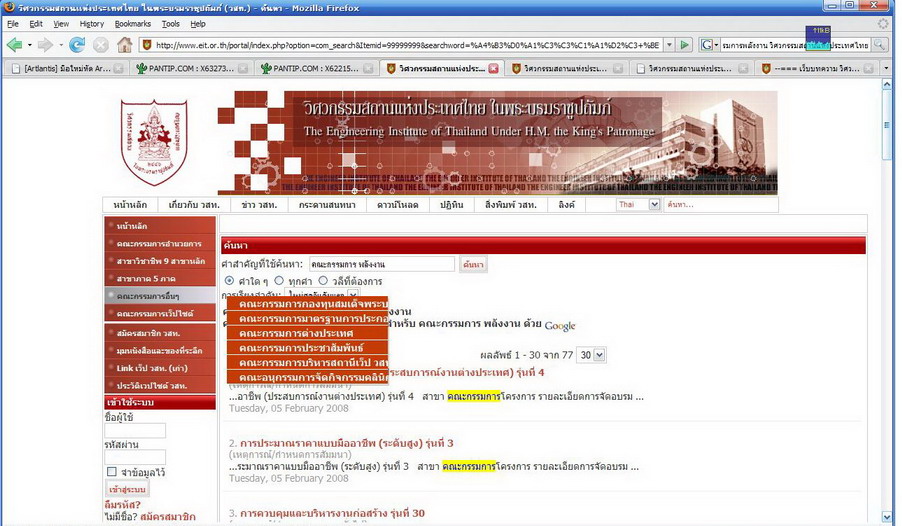Click the Forward arrow button
The width and height of the screenshot is (902, 526).
(x=44, y=44)
